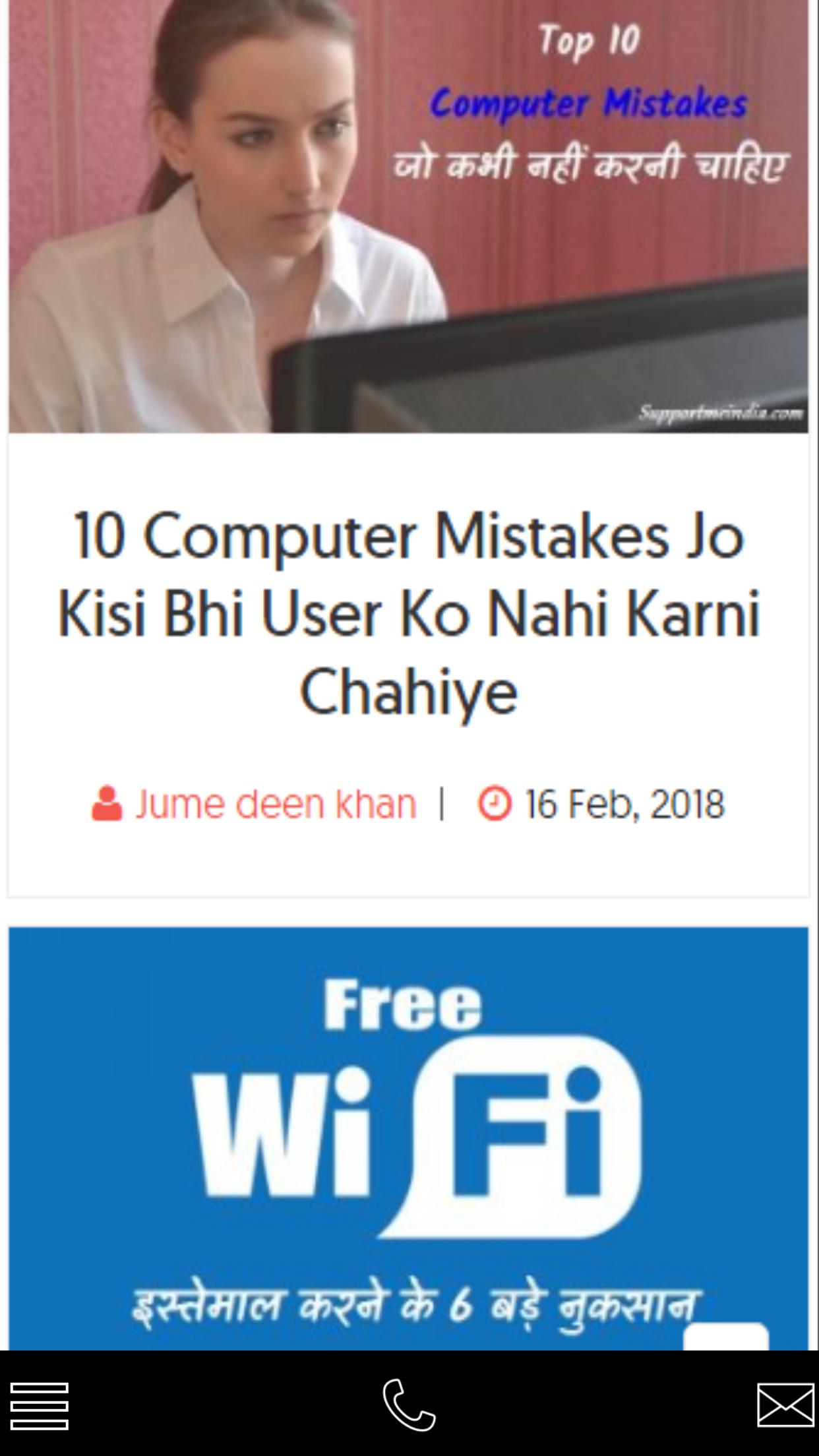Click the Hindi line under Computer Mistakes

pos(591,165)
